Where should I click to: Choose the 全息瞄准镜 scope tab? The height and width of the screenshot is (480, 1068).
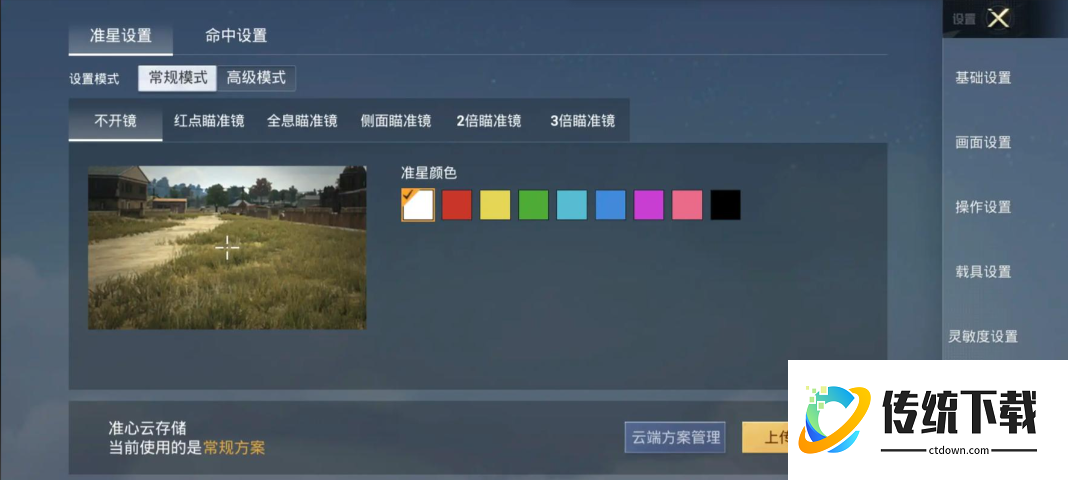302,121
